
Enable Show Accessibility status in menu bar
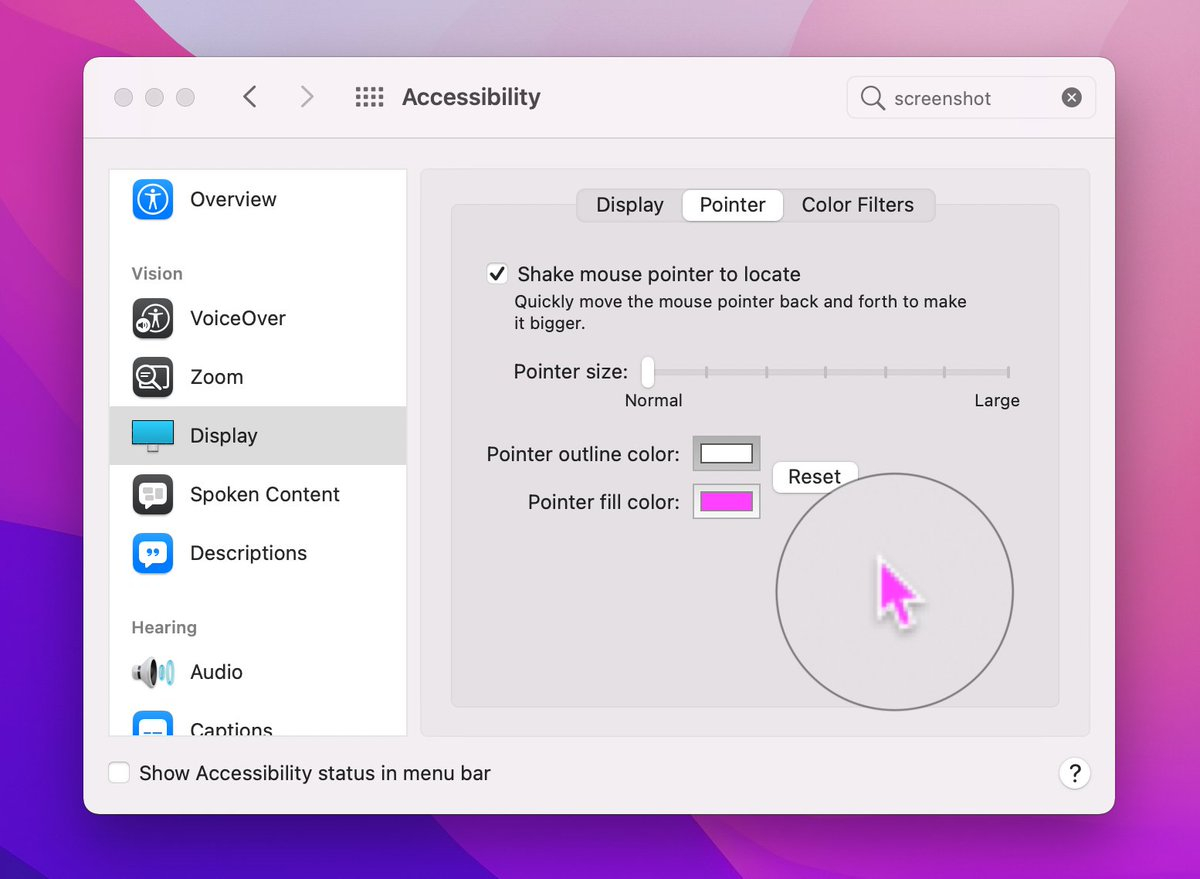[x=119, y=773]
